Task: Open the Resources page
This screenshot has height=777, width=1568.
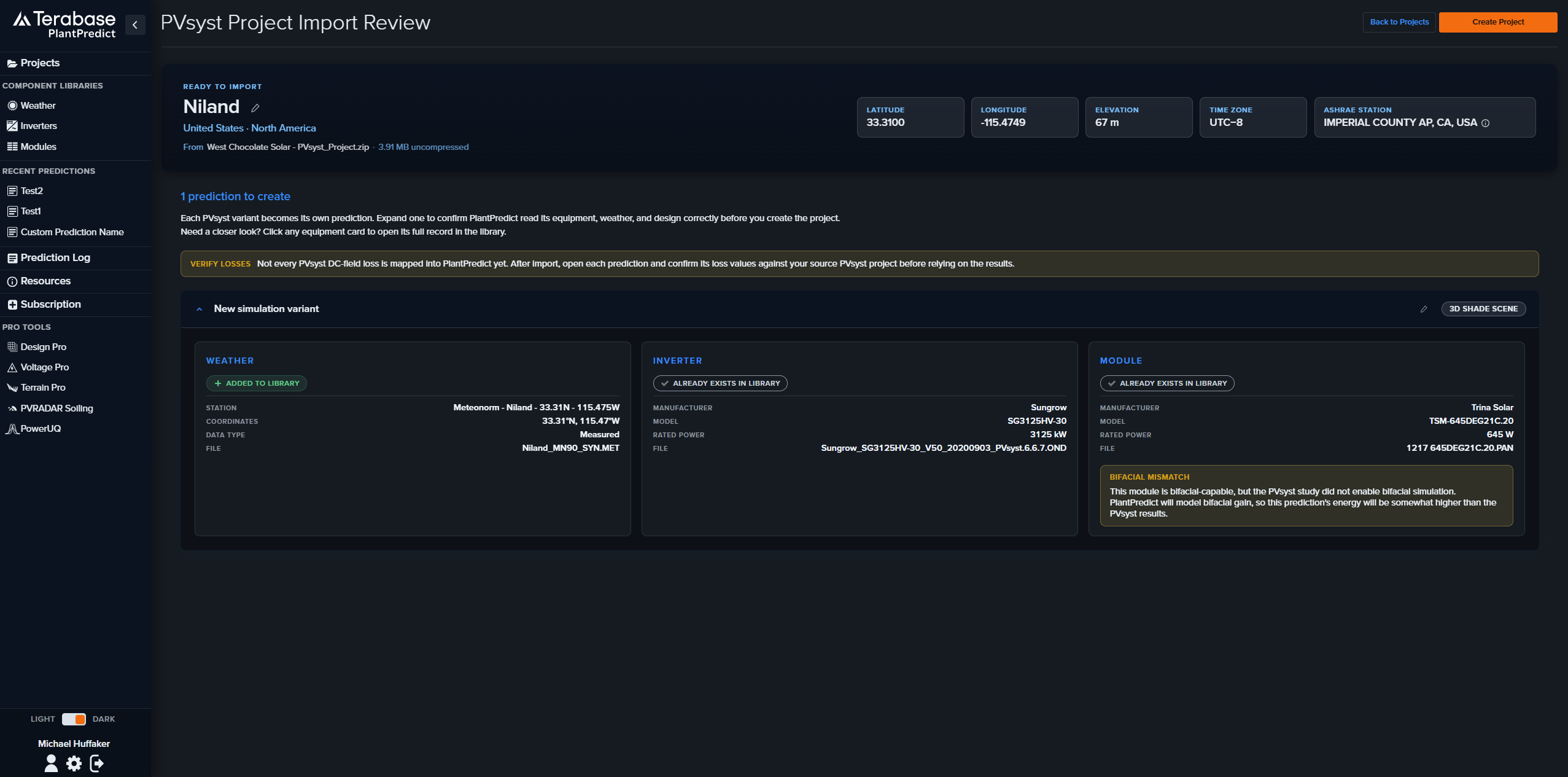Action: pyautogui.click(x=45, y=281)
